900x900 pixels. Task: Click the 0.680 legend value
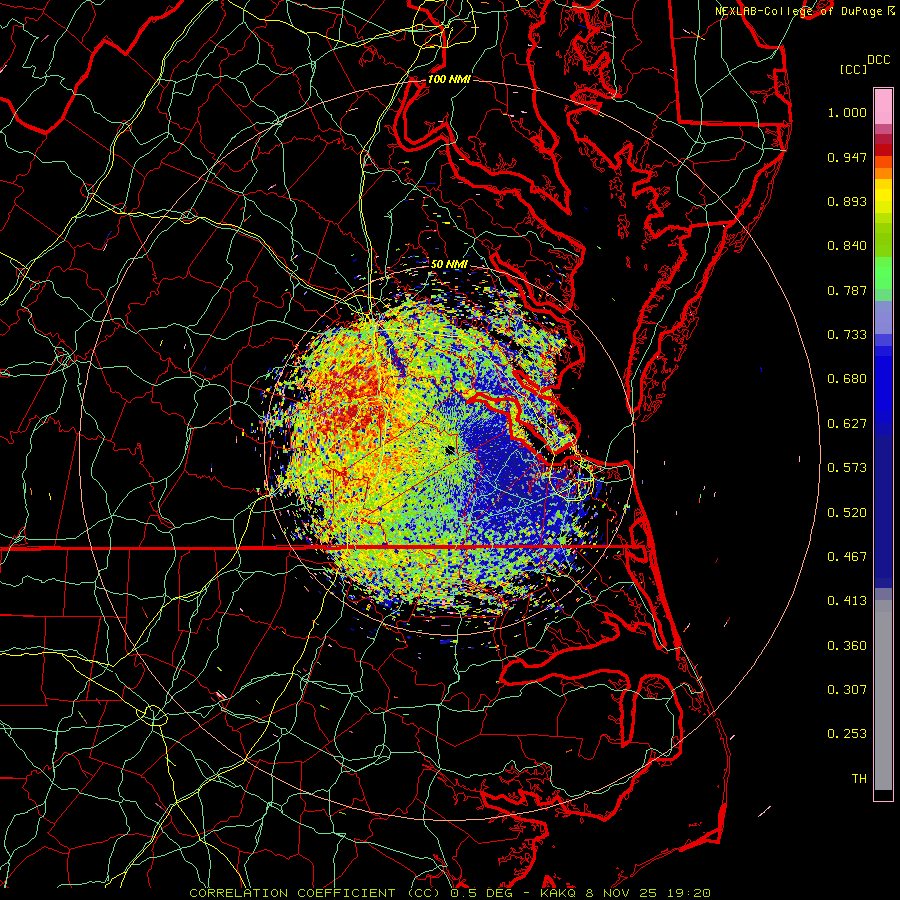pyautogui.click(x=847, y=379)
